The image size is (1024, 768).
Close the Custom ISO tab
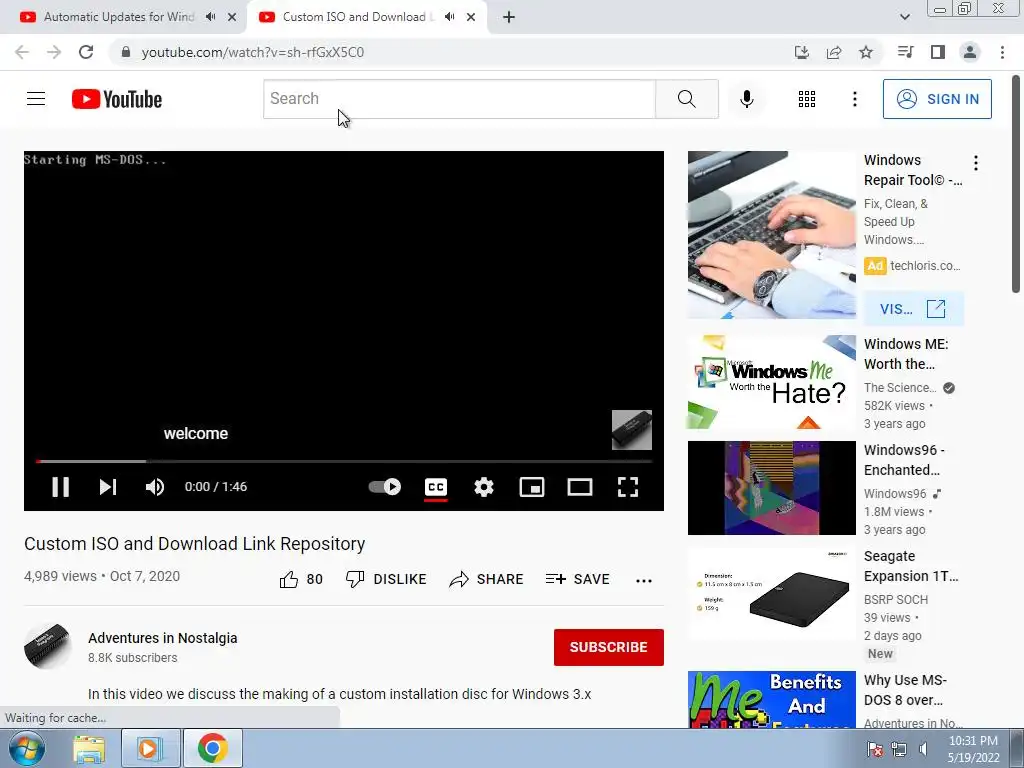[x=471, y=17]
